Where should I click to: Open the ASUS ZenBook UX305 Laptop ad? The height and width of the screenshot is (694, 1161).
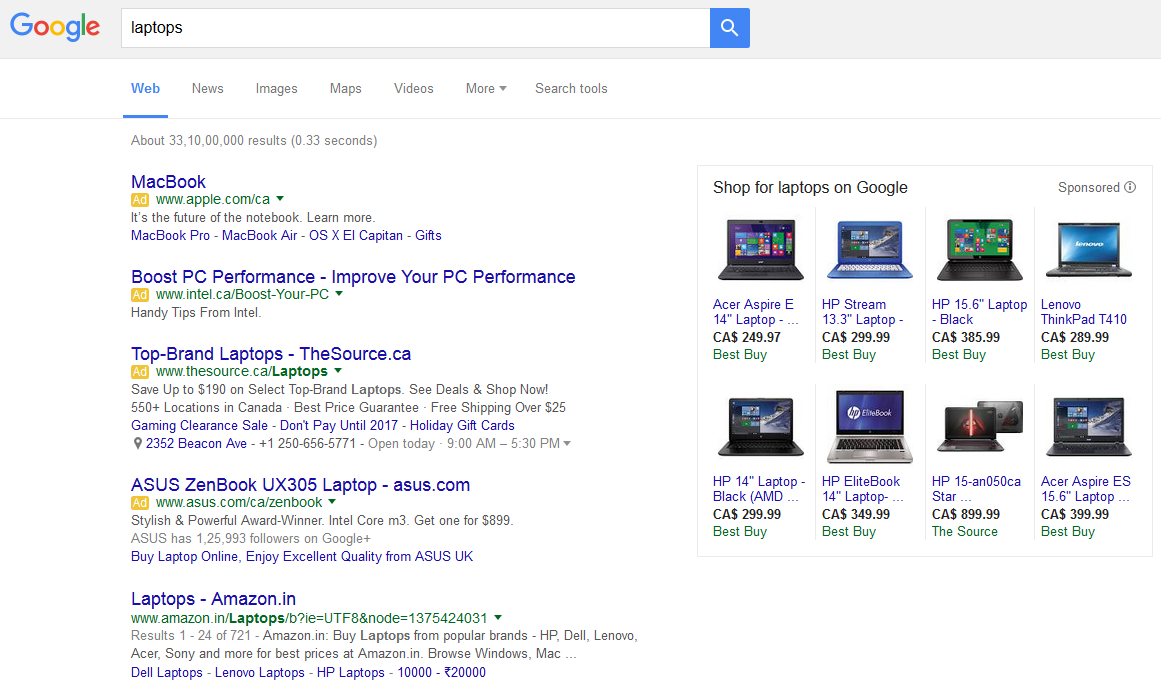tap(300, 485)
